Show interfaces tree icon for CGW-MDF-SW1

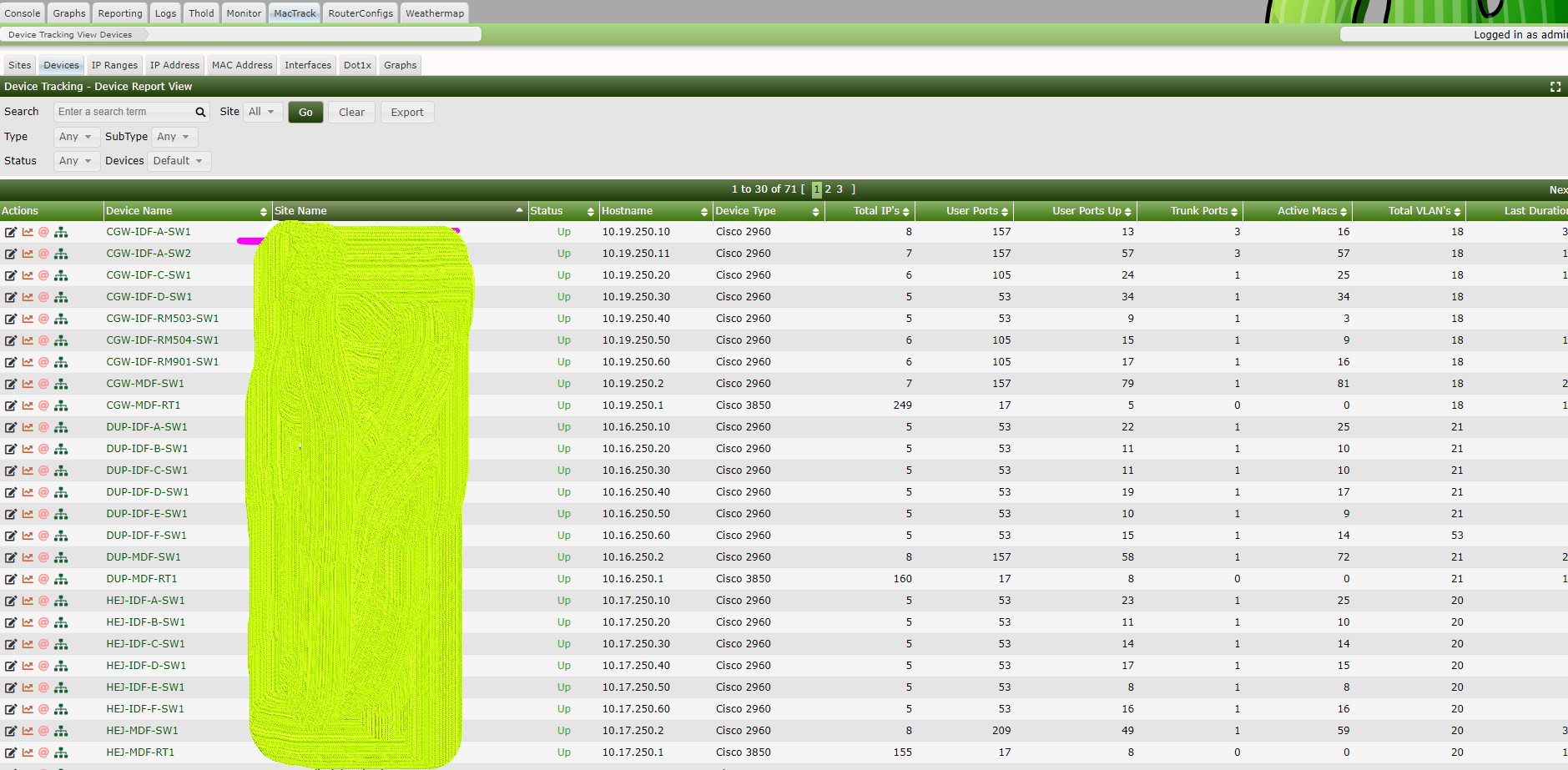(61, 384)
